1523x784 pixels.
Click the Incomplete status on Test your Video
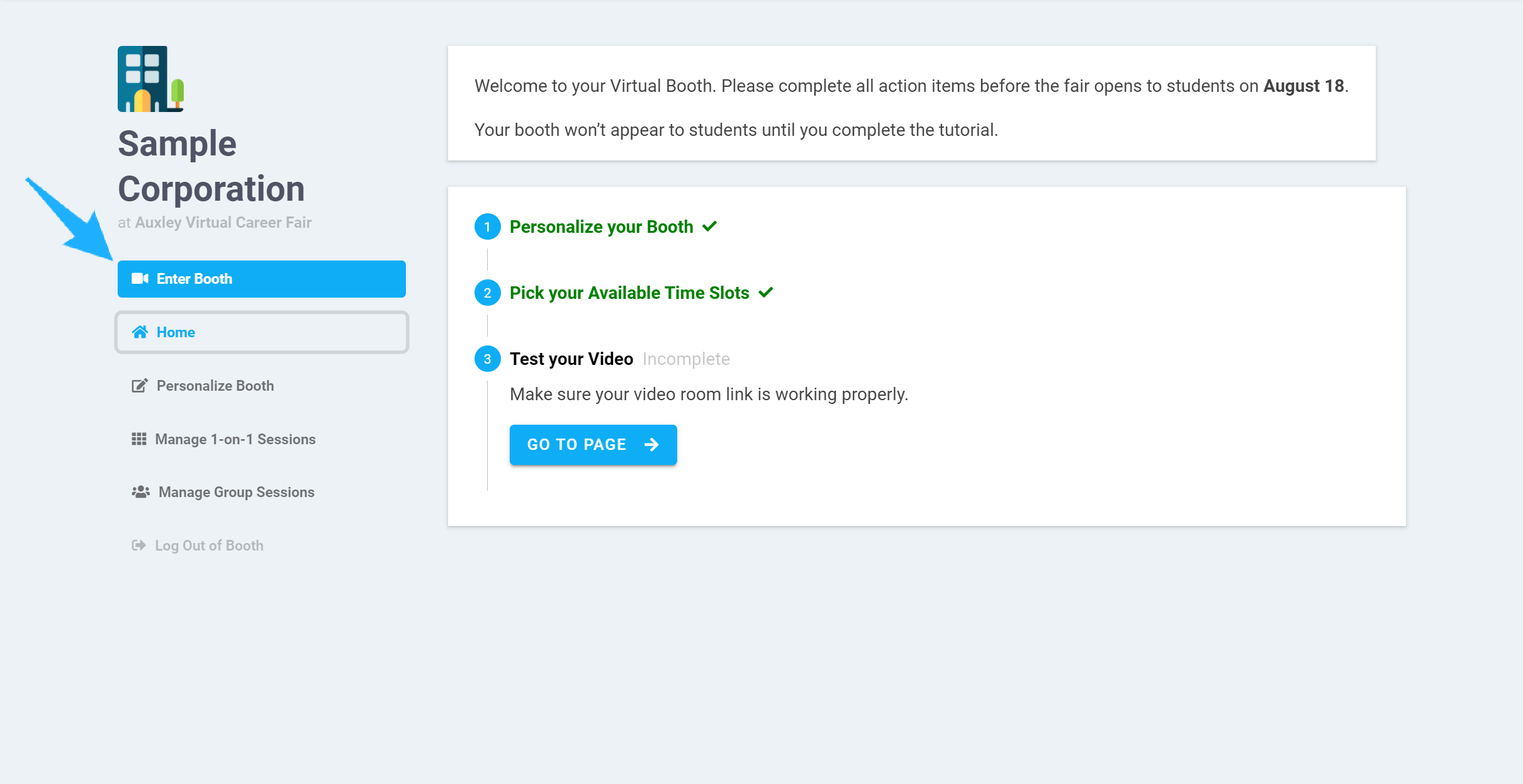click(x=686, y=359)
